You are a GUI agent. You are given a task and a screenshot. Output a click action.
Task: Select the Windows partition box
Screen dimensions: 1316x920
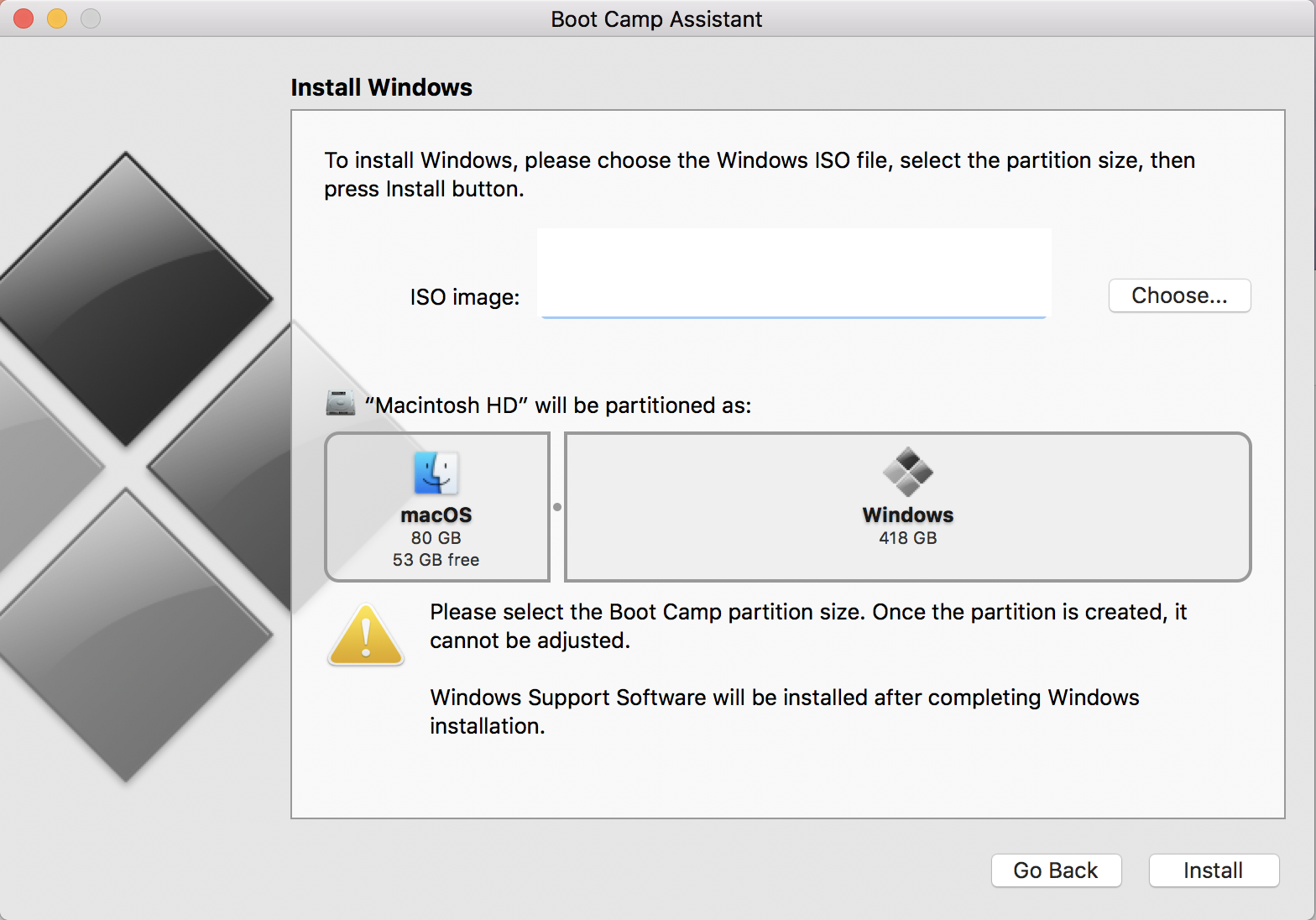pos(908,507)
